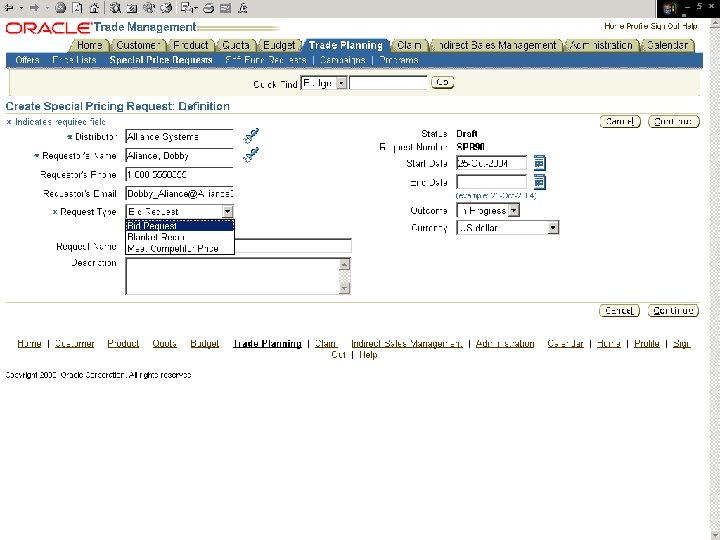This screenshot has width=720, height=540.
Task: Open the Start Date calendar picker icon
Action: pos(540,163)
